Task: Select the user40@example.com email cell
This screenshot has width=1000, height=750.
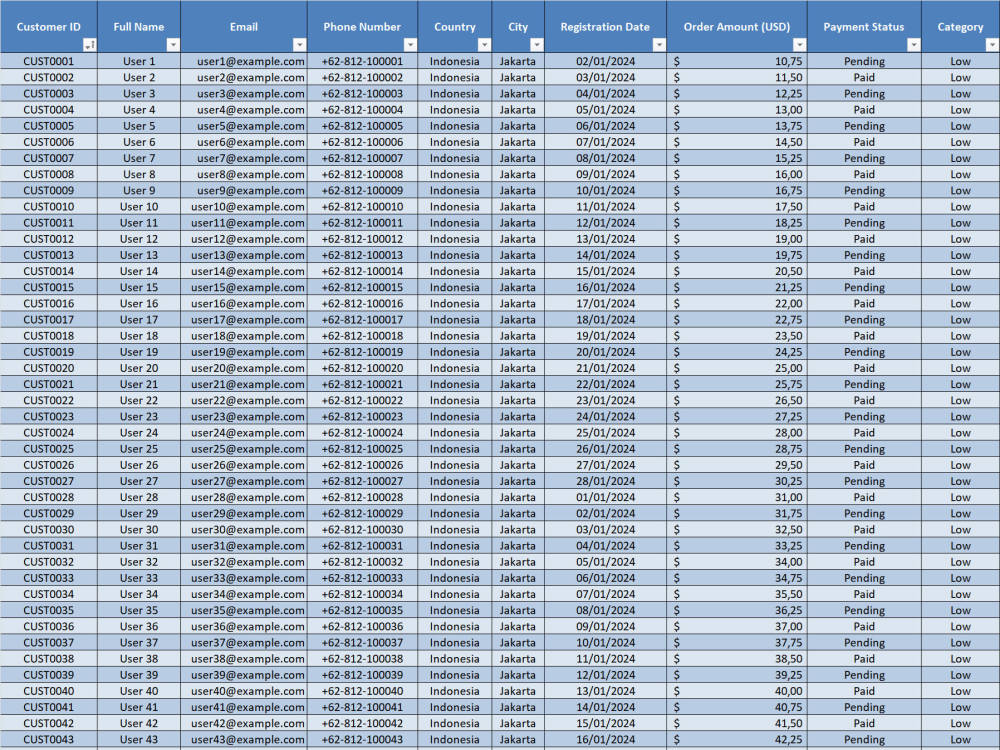Action: 244,691
